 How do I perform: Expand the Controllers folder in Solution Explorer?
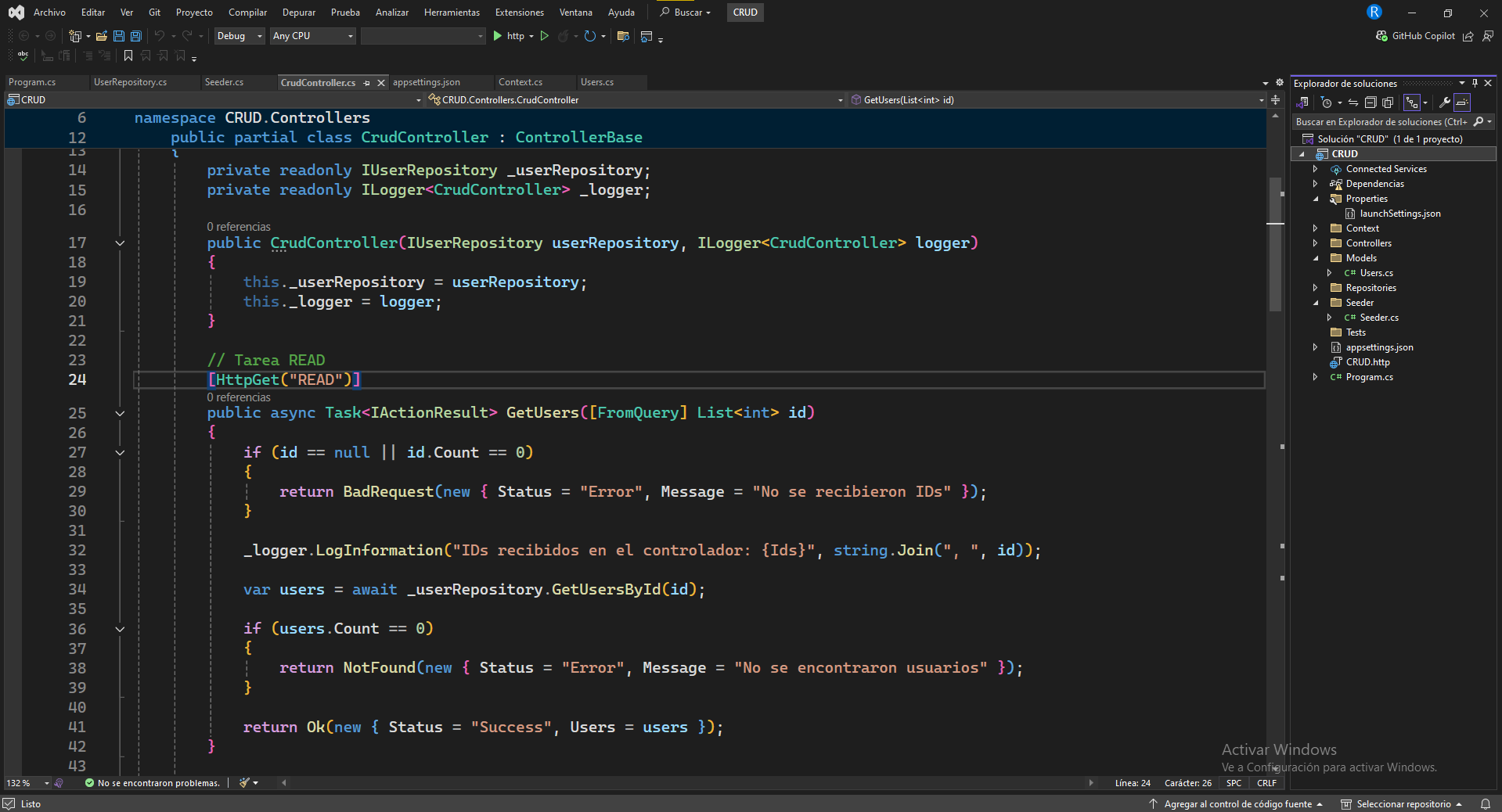coord(1316,243)
